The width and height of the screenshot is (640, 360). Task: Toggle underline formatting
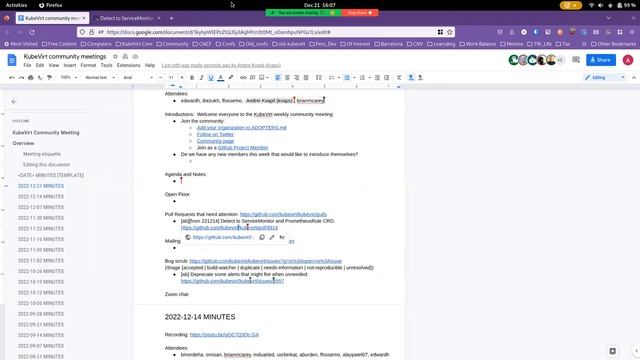(x=211, y=78)
